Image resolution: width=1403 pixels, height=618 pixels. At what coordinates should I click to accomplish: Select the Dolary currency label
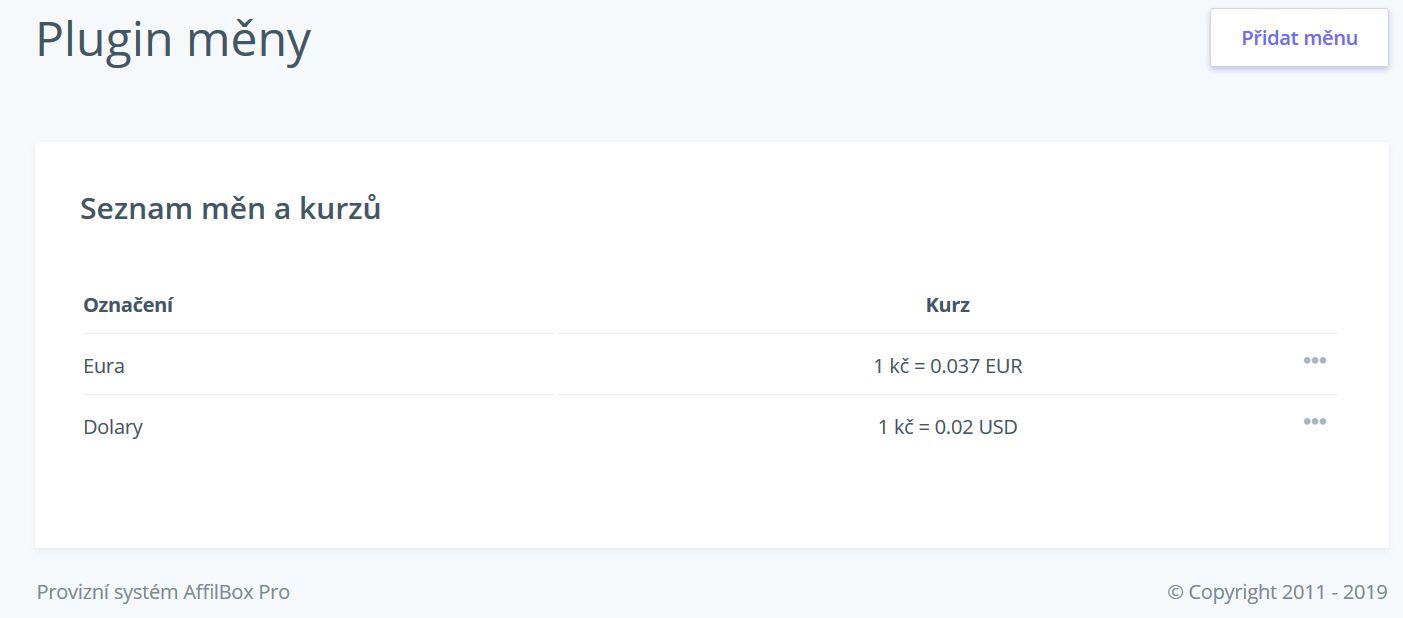[x=113, y=427]
